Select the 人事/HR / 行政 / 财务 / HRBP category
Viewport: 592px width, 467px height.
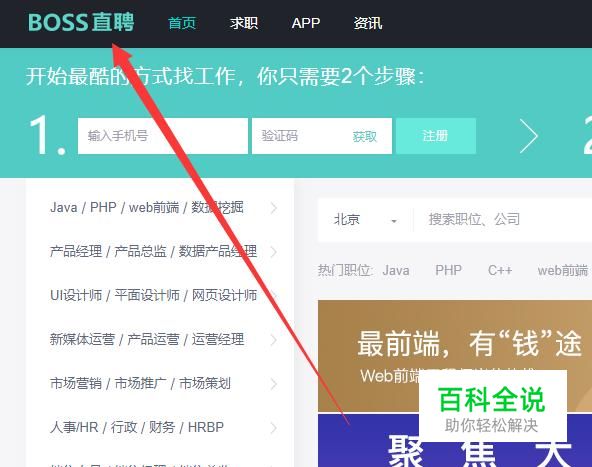pos(137,427)
